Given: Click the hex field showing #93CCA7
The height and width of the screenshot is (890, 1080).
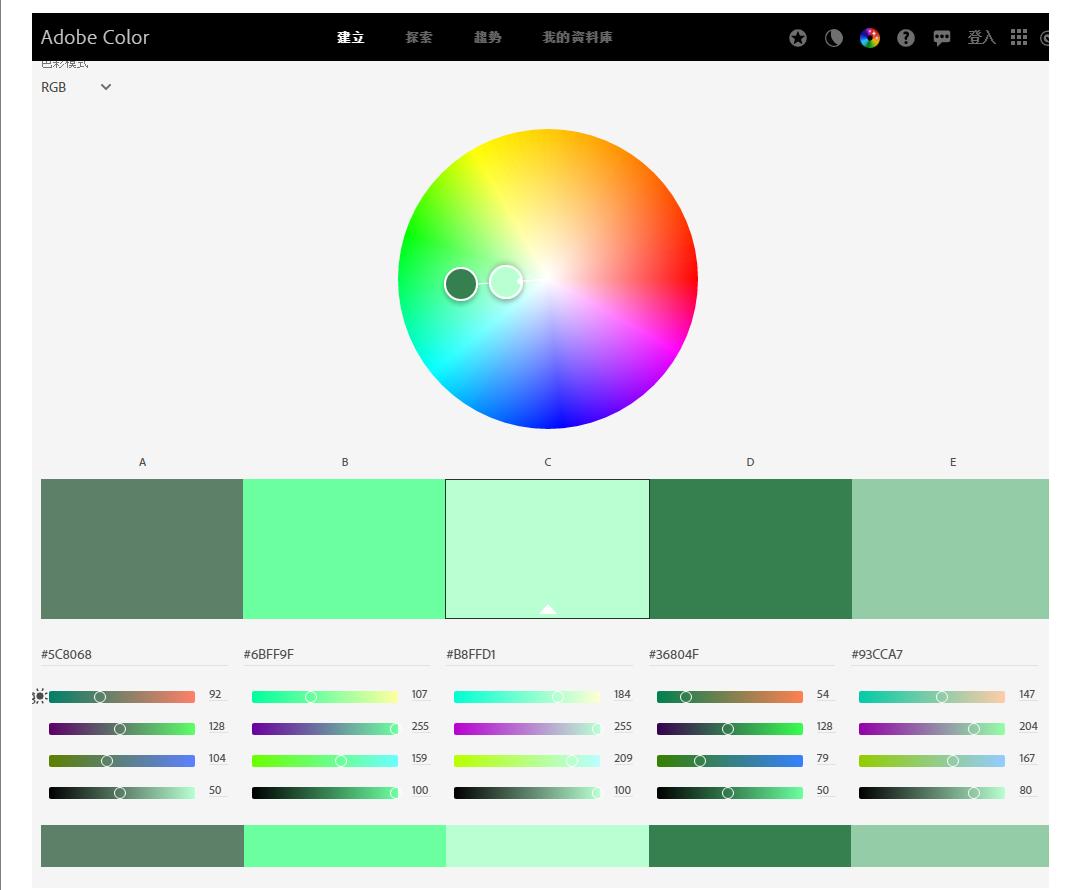Looking at the screenshot, I should [943, 655].
